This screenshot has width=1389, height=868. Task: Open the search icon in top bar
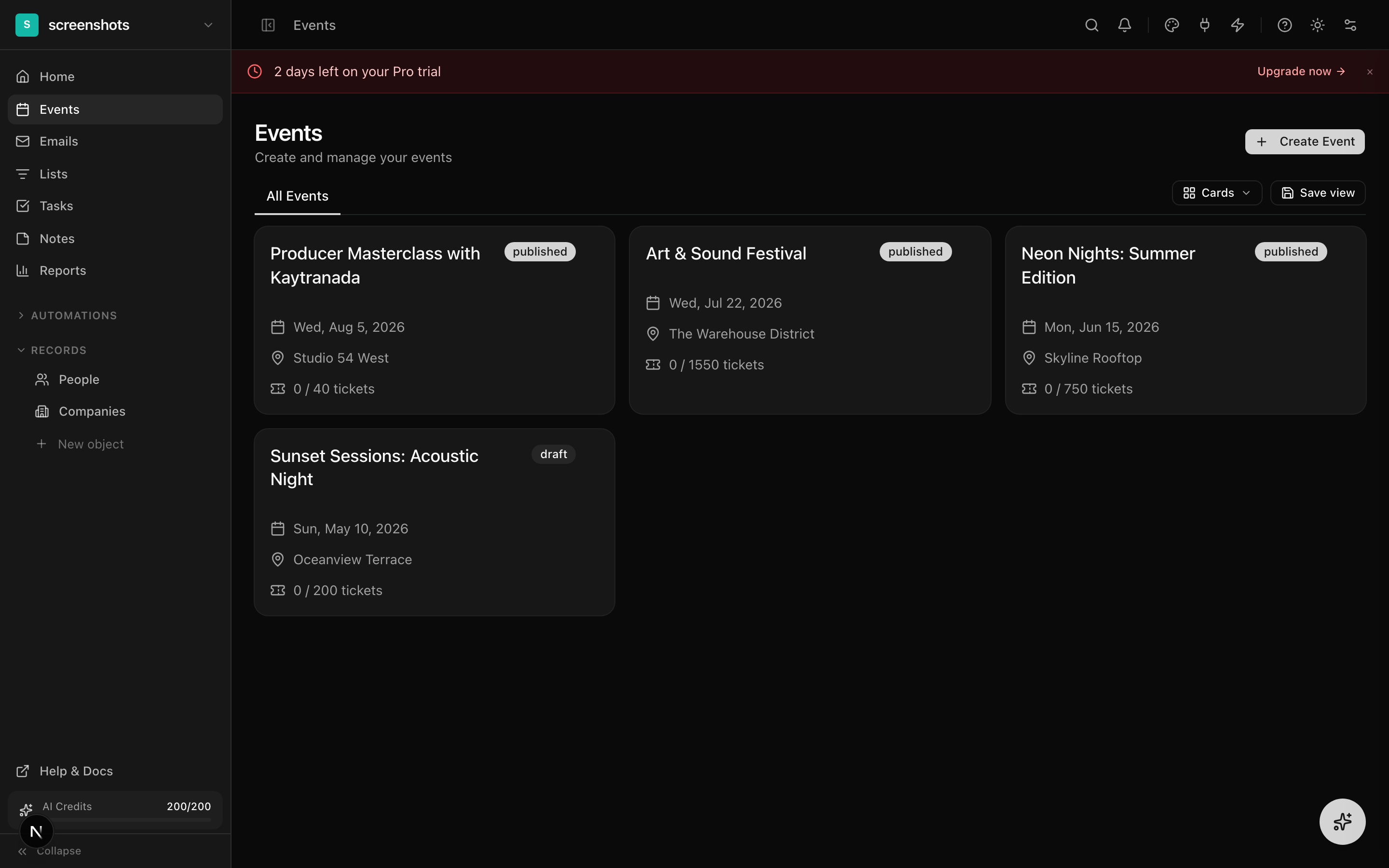tap(1092, 25)
